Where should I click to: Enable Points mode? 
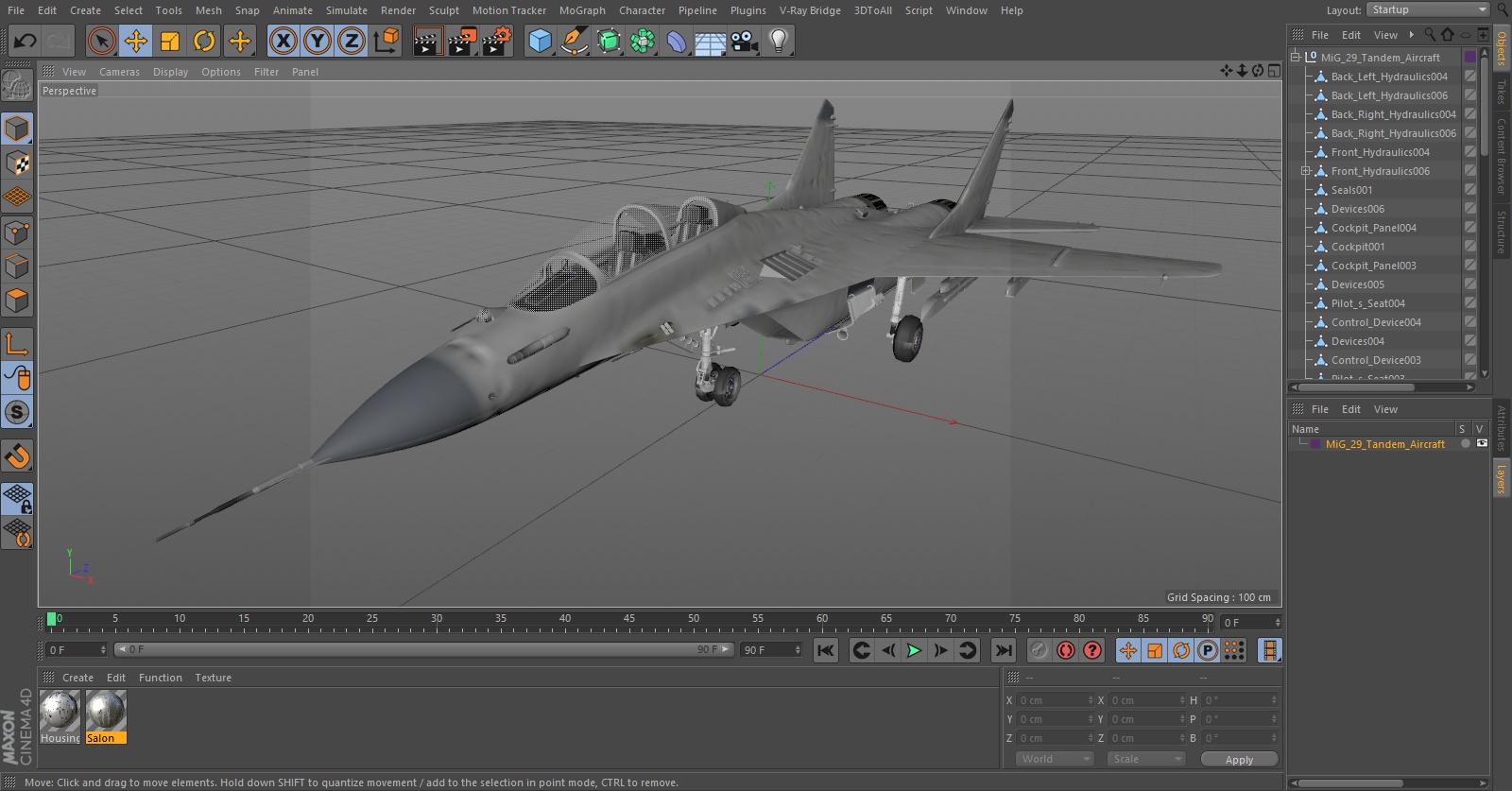(x=17, y=232)
